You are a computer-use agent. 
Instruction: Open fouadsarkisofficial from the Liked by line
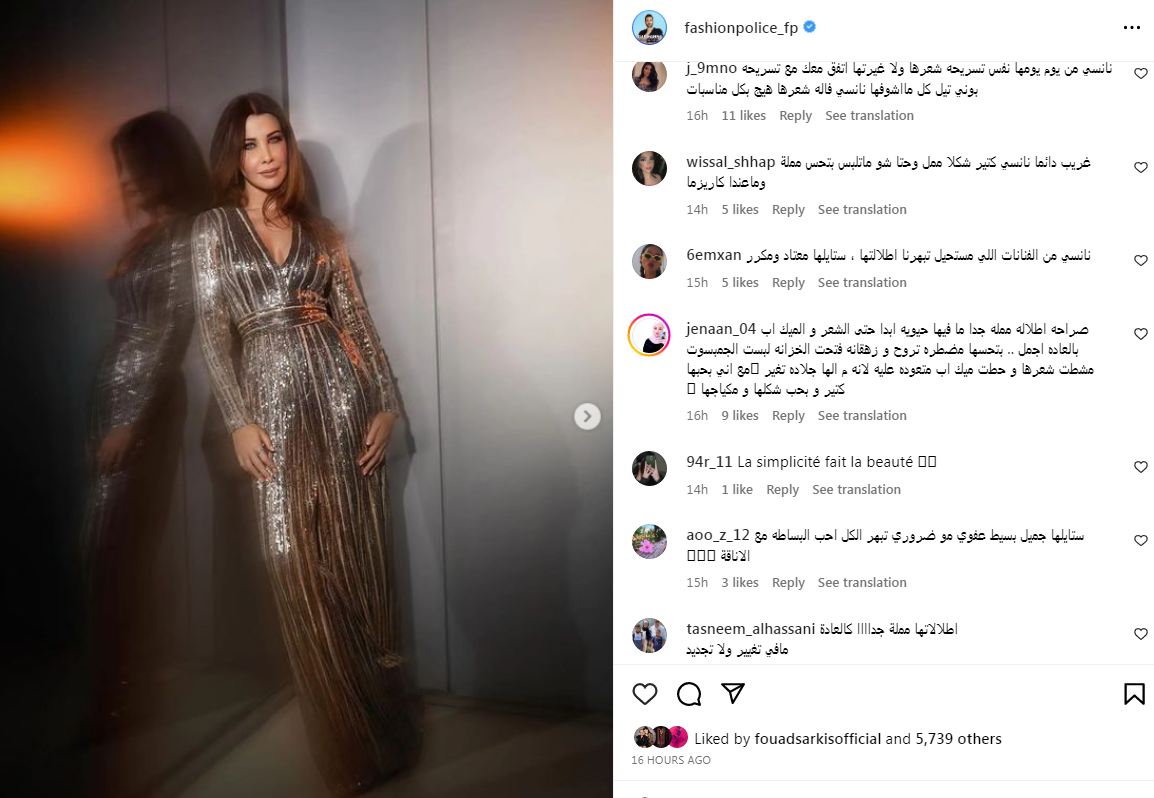818,738
